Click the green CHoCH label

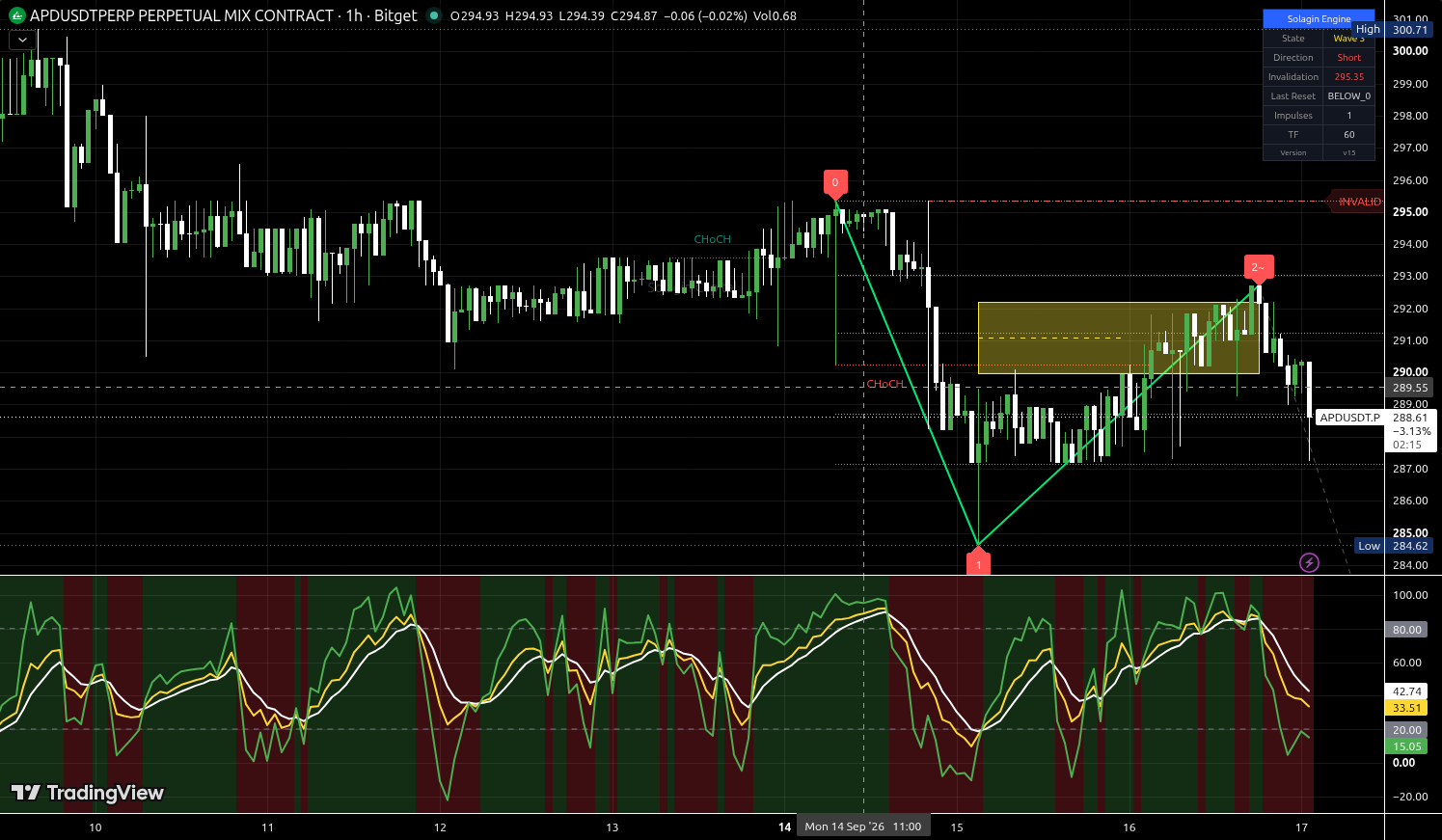tap(713, 239)
